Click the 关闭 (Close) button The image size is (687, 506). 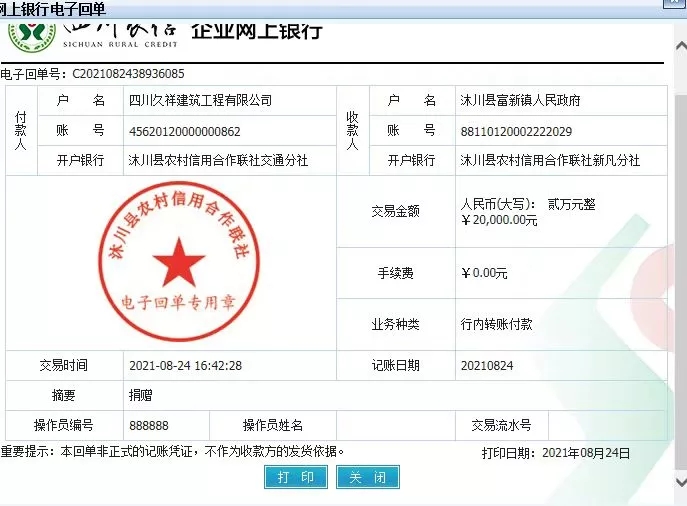(x=367, y=477)
